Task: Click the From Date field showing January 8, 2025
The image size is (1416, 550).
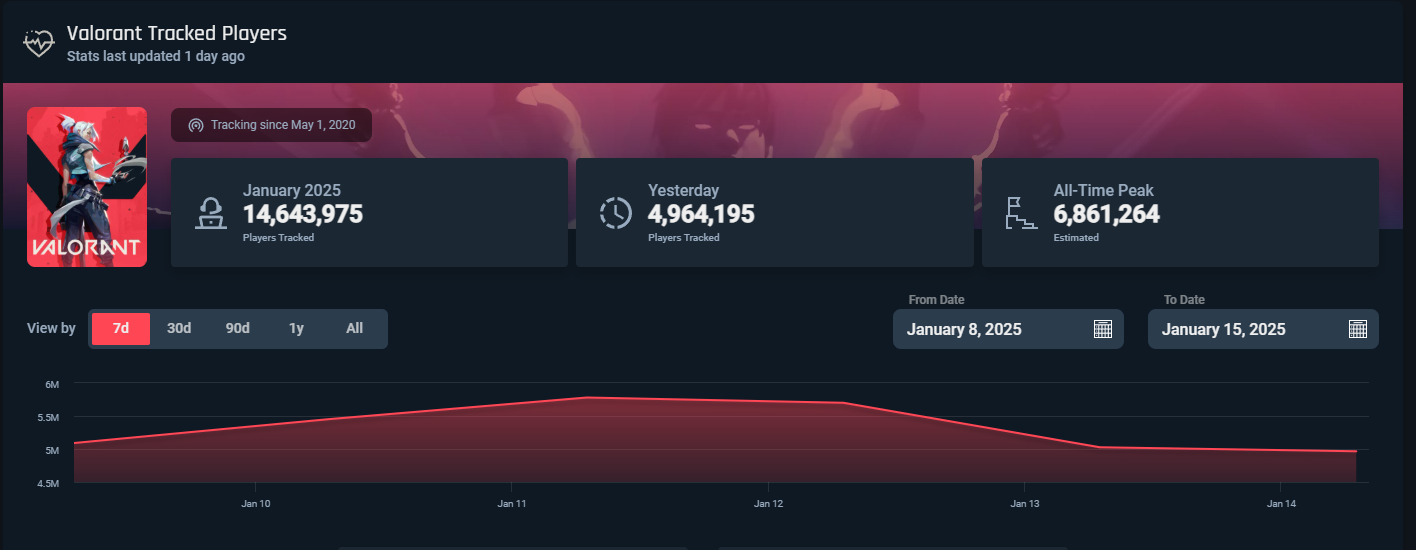Action: point(990,329)
